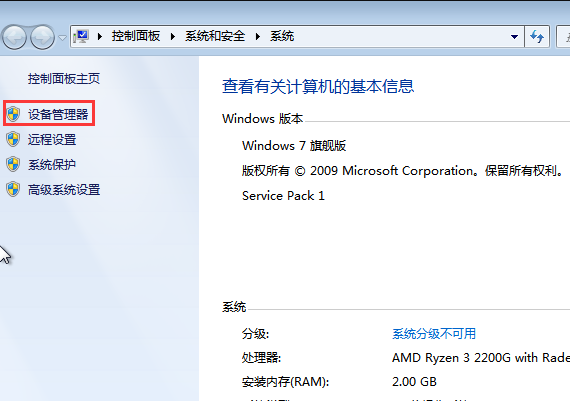
Task: Click the shield icon beside 设备管理器
Action: click(x=13, y=114)
